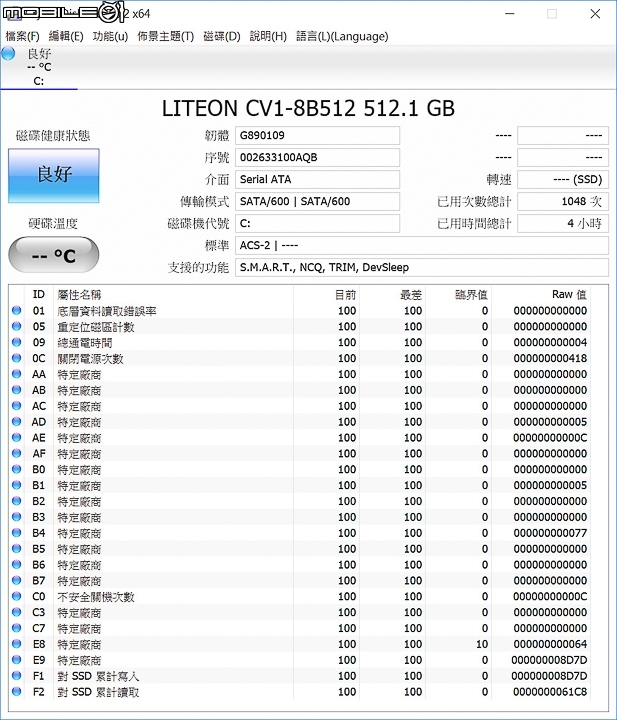Click the 屬性名稱 column header

(79, 294)
